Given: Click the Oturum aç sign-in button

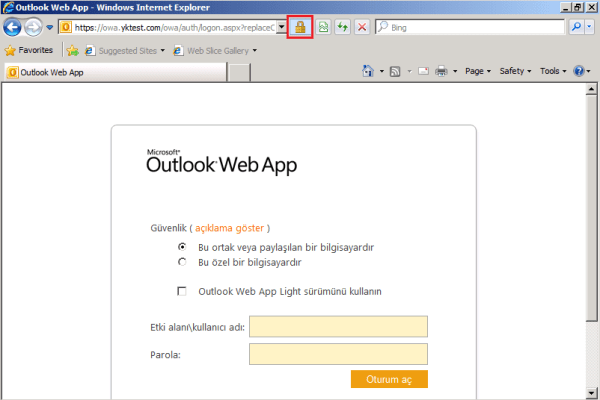Looking at the screenshot, I should [389, 379].
